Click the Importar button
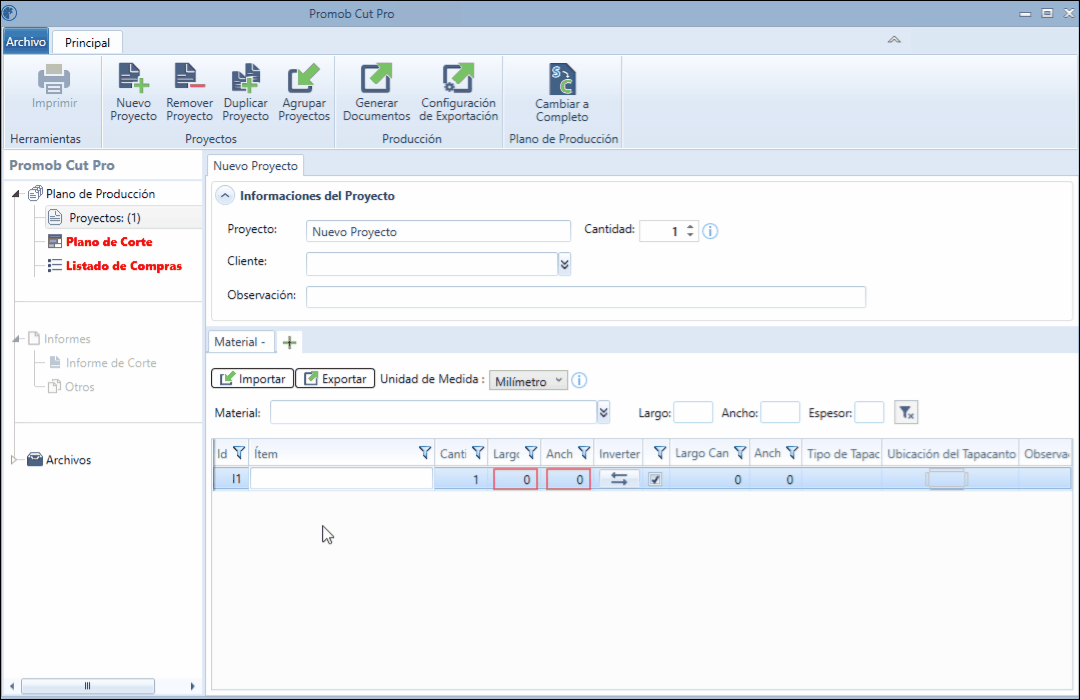The image size is (1080, 700). (x=252, y=379)
